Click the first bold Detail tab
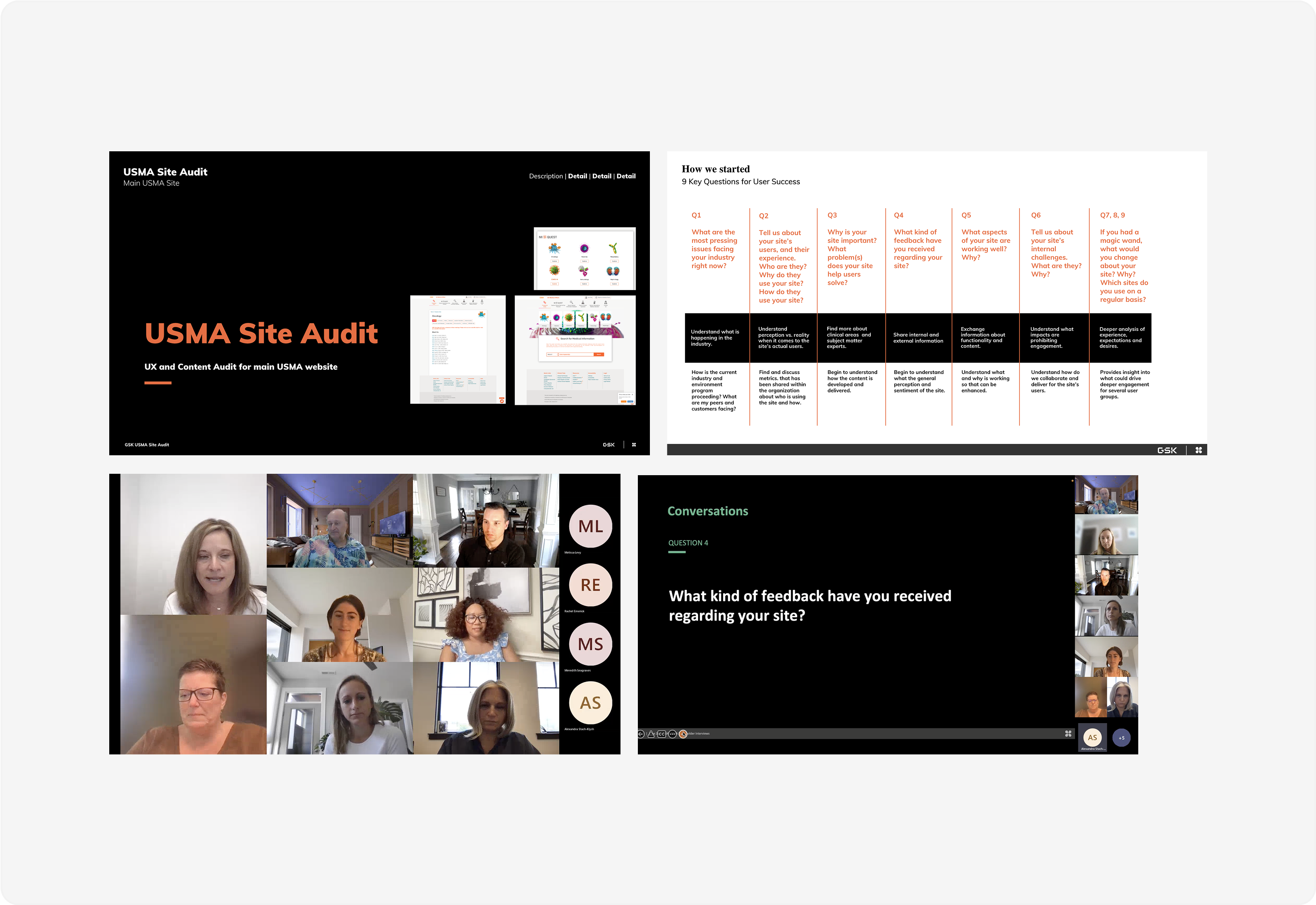 coord(577,176)
